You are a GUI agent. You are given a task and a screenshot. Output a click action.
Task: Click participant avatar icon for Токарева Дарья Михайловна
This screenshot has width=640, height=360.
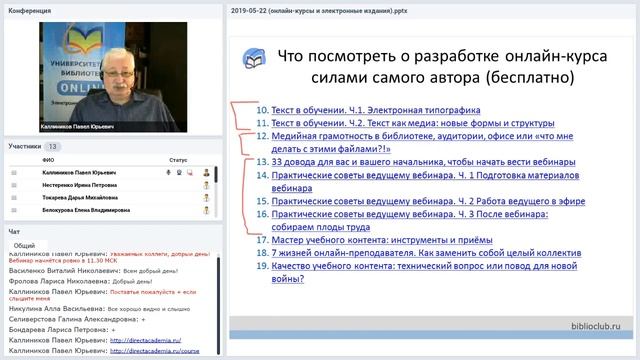tap(206, 198)
